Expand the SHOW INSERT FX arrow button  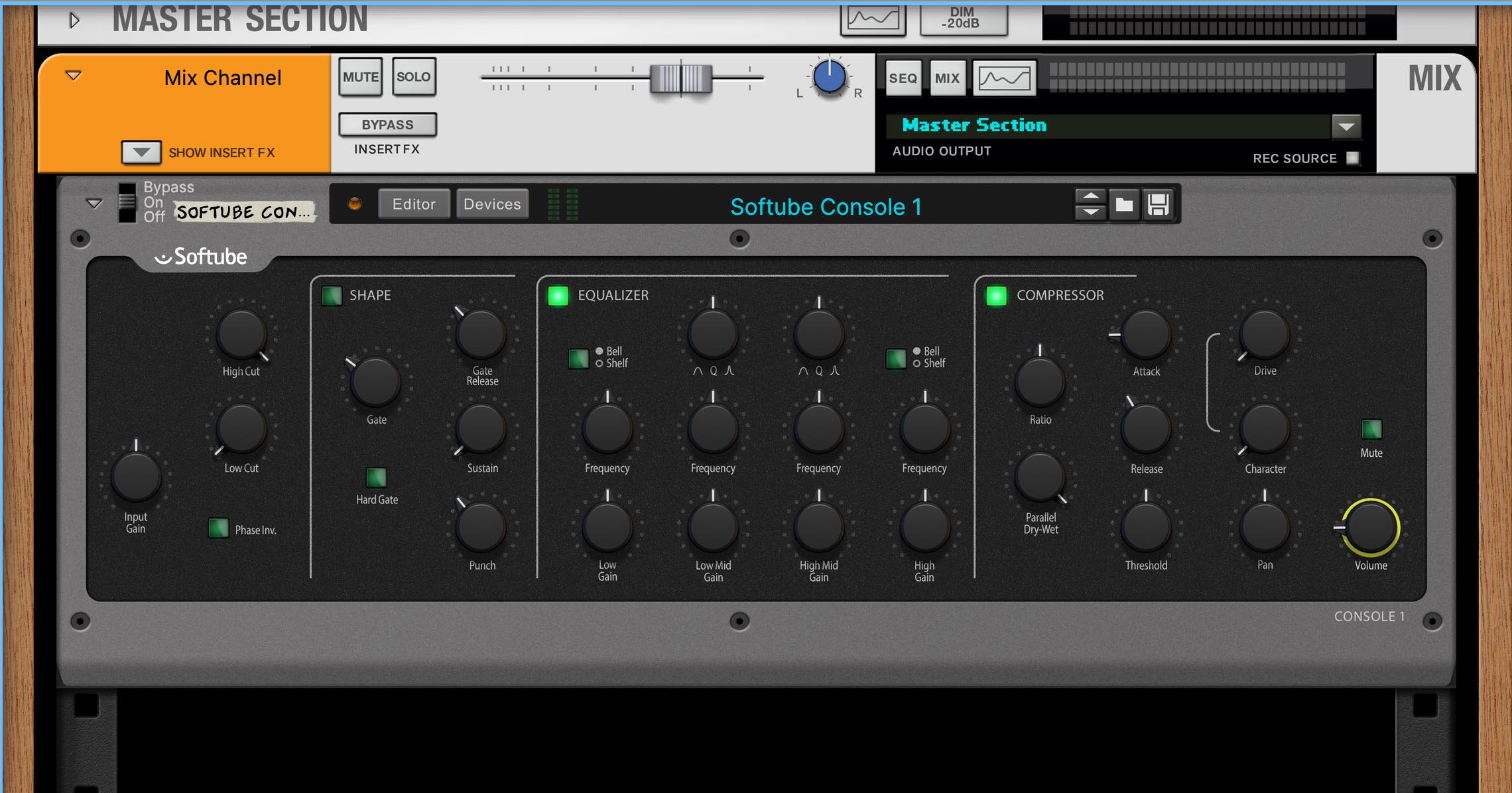click(x=141, y=152)
